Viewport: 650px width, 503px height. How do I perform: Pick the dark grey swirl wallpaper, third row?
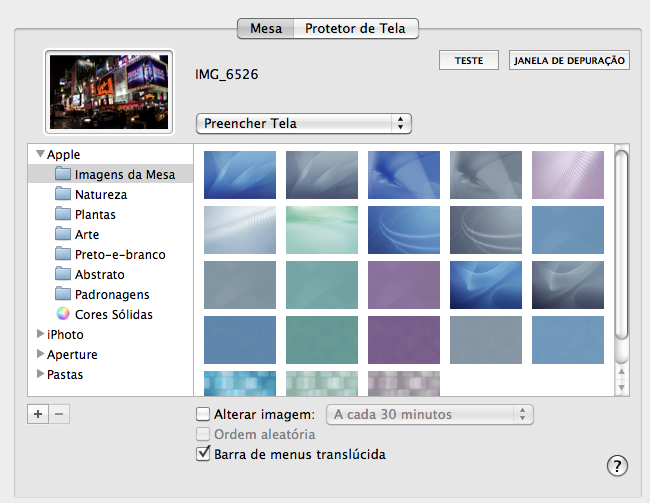point(568,285)
